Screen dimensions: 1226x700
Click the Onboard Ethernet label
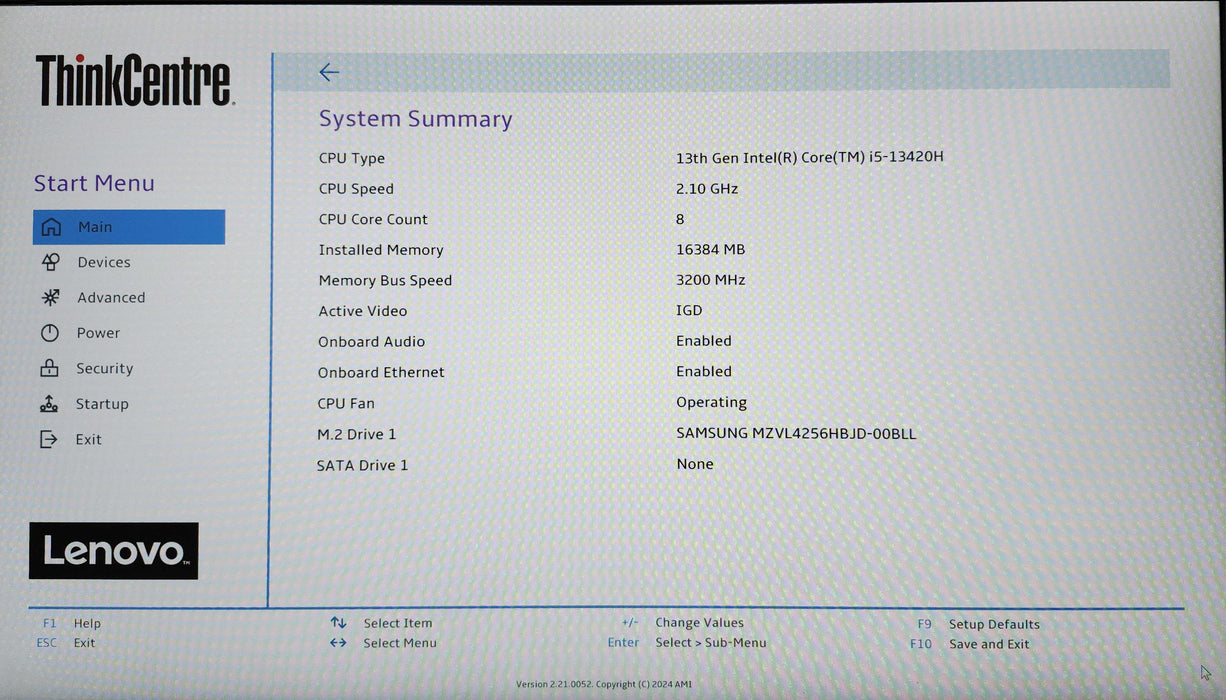pos(381,372)
